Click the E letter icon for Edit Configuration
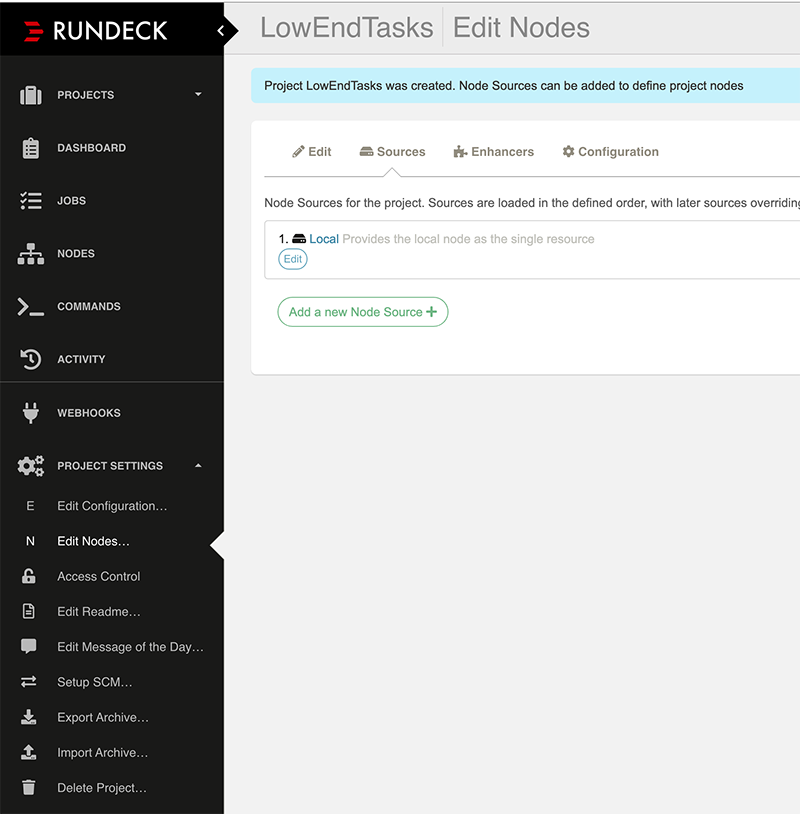 point(30,506)
